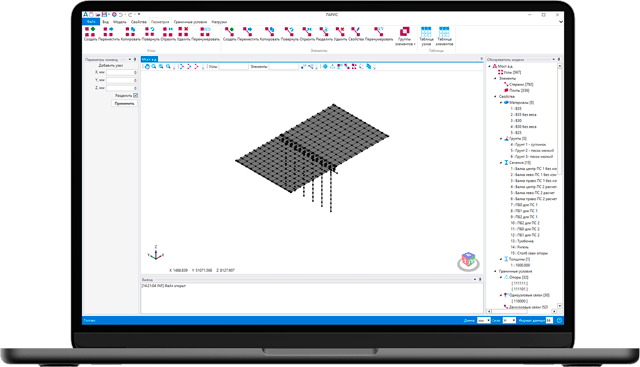Select the pan hand tool in view toolbar
Screen dimensions: 640x367
coord(147,67)
